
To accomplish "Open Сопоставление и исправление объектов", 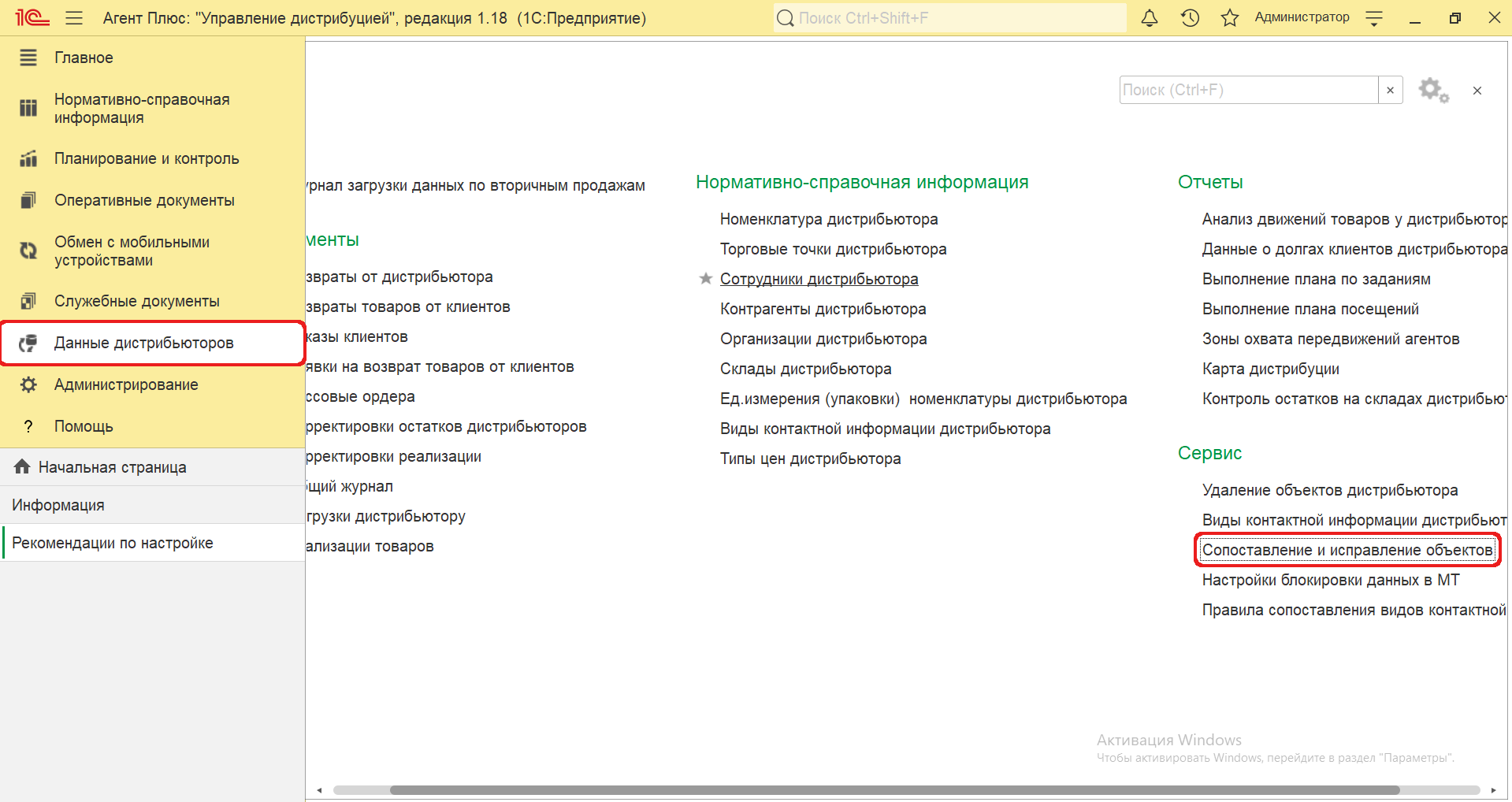I will (1347, 550).
